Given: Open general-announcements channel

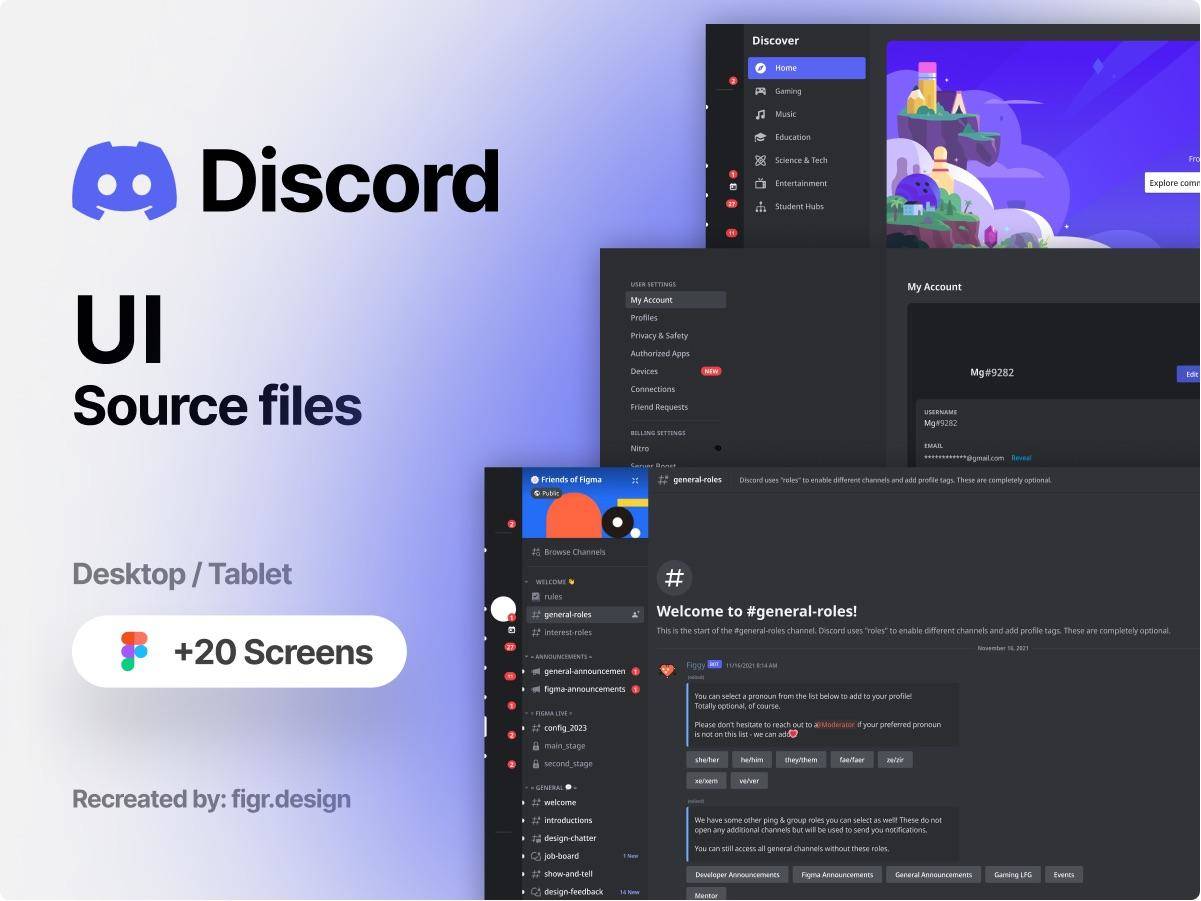Looking at the screenshot, I should coord(586,672).
